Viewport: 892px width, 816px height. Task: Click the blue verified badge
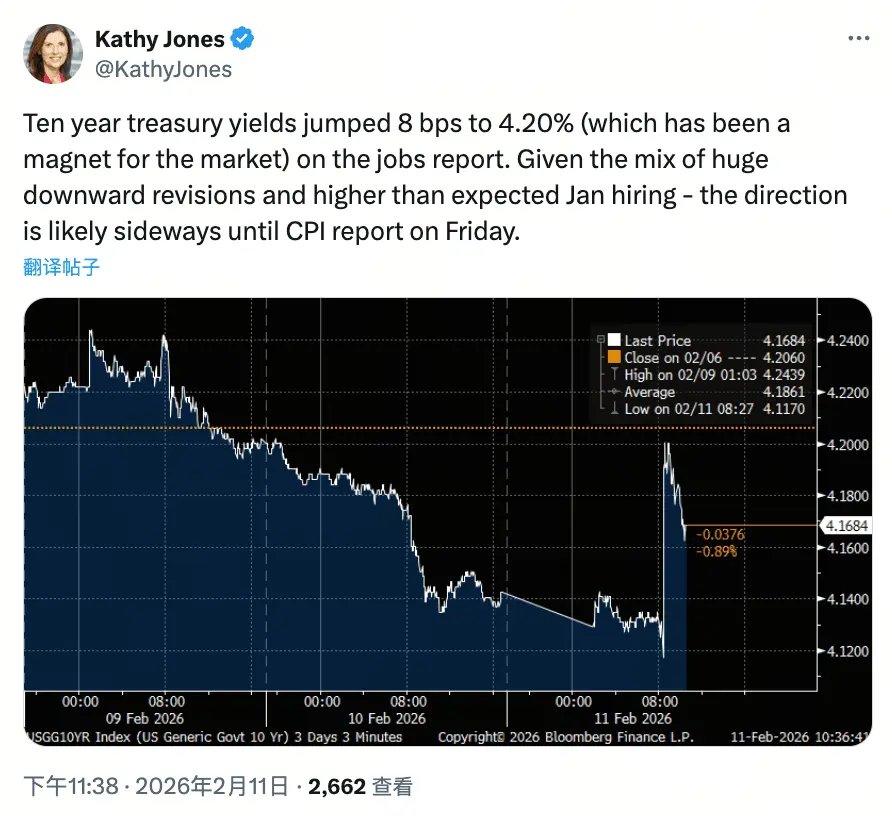pyautogui.click(x=243, y=40)
